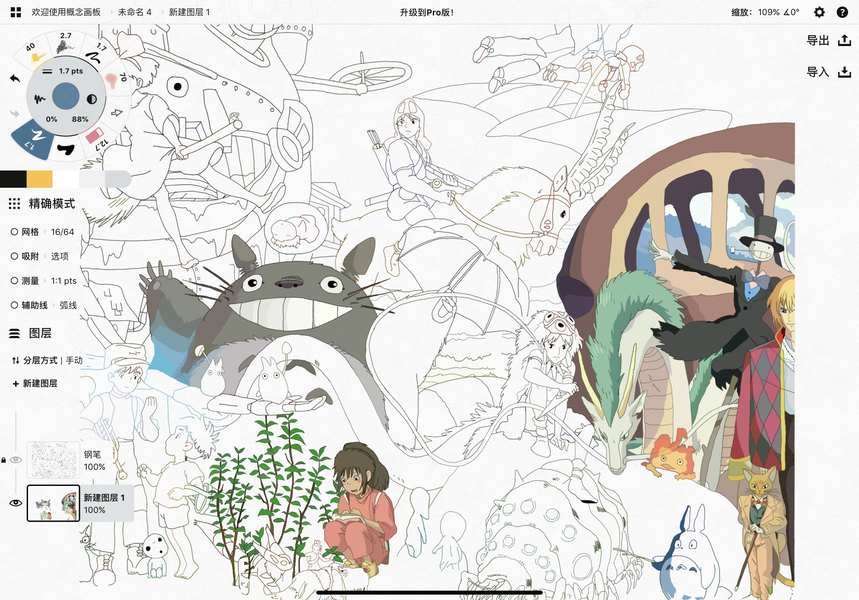This screenshot has width=859, height=600.
Task: Enable the 吸附 snap toggle
Action: [x=15, y=256]
